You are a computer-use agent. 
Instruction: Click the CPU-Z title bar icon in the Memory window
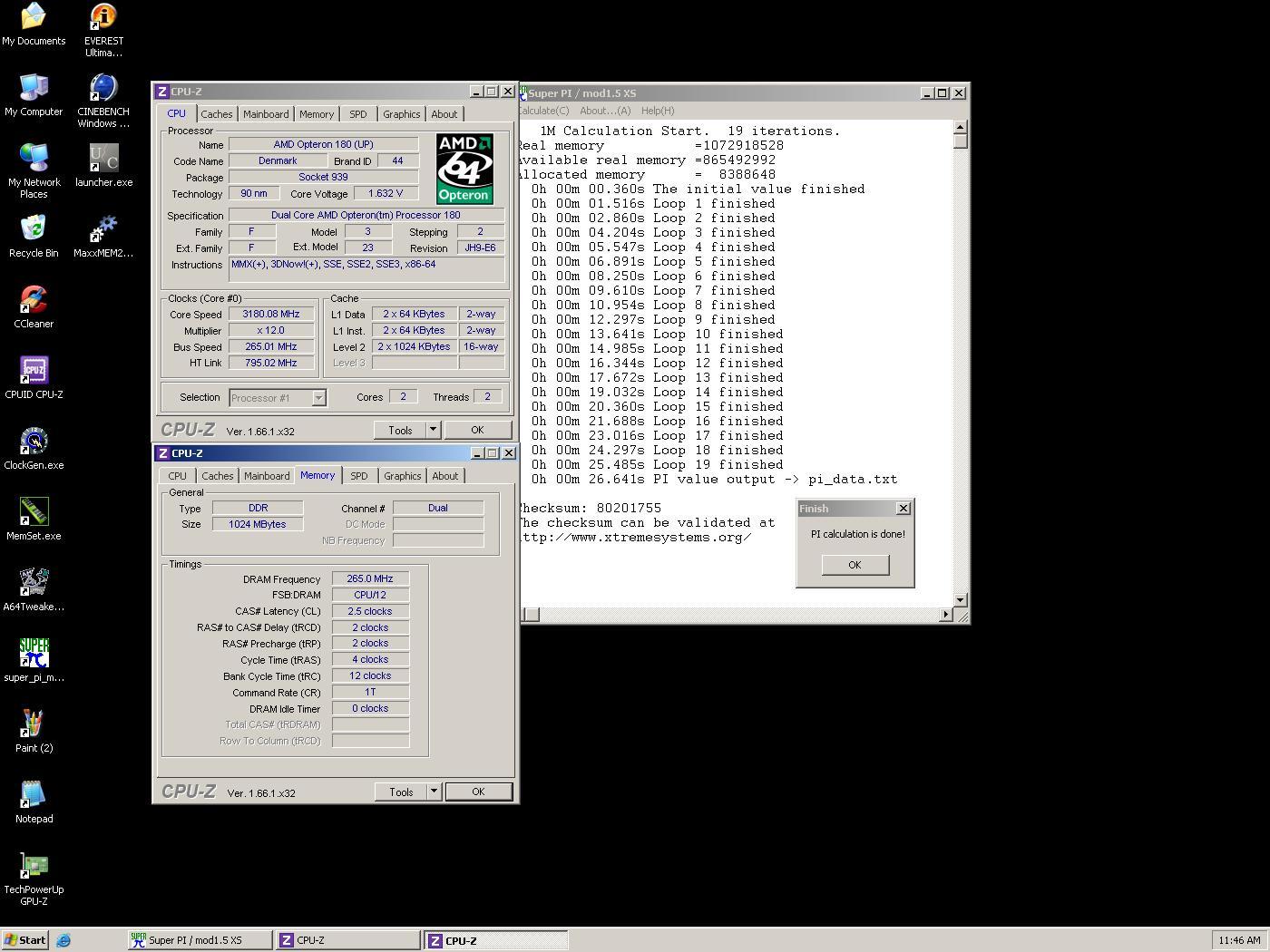tap(162, 453)
